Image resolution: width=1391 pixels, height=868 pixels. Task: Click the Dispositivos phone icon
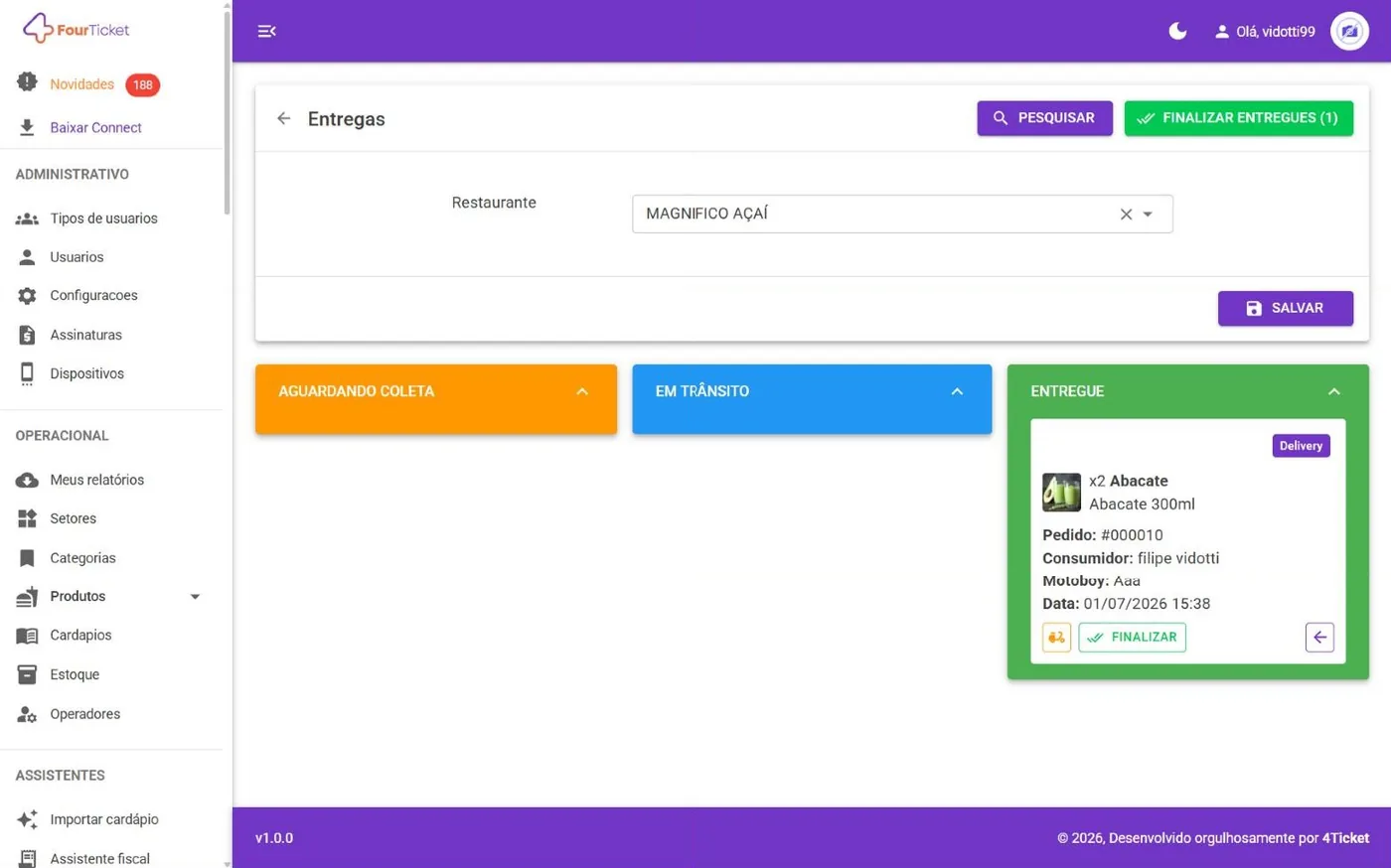[27, 373]
